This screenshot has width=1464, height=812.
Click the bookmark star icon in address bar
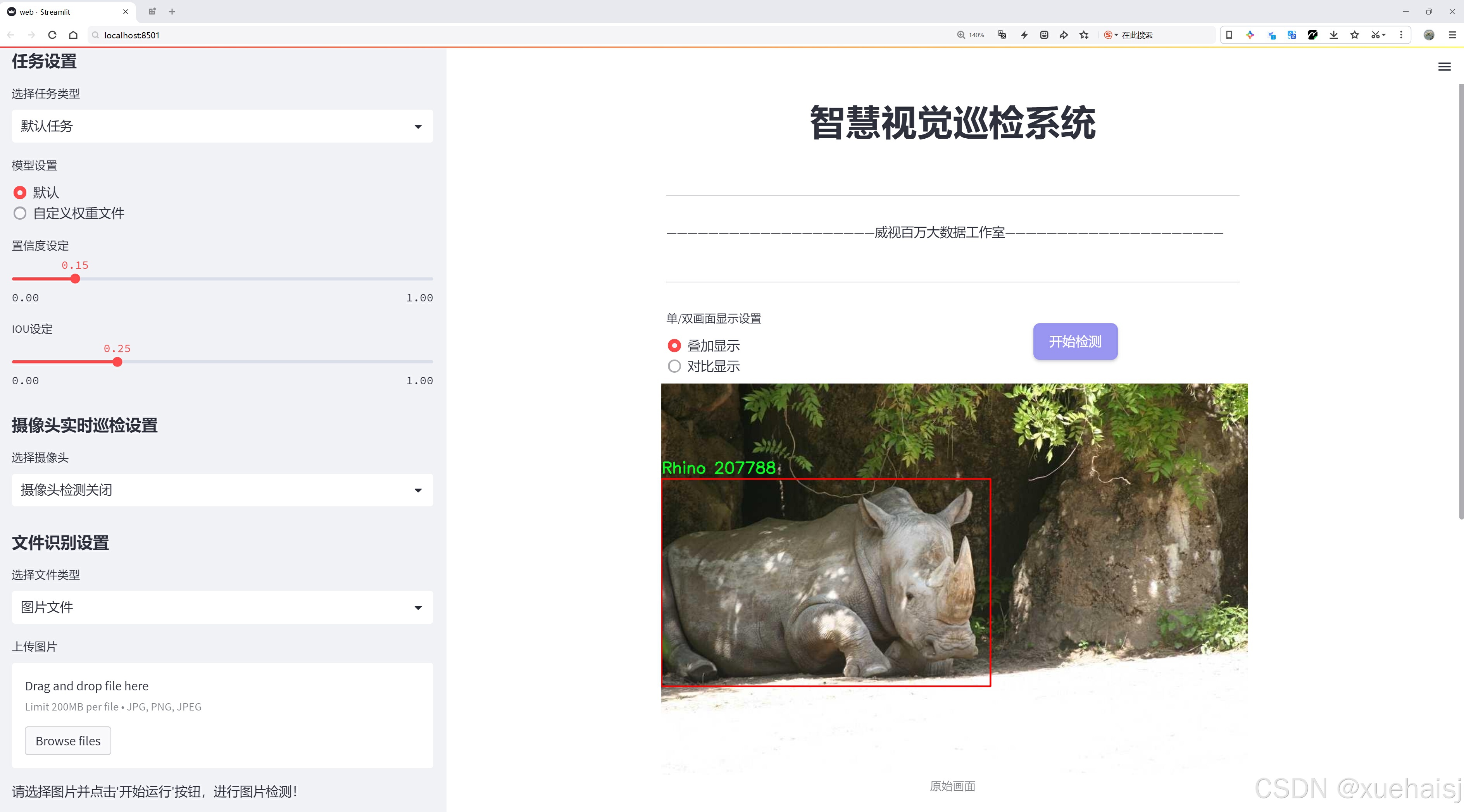tap(1084, 35)
